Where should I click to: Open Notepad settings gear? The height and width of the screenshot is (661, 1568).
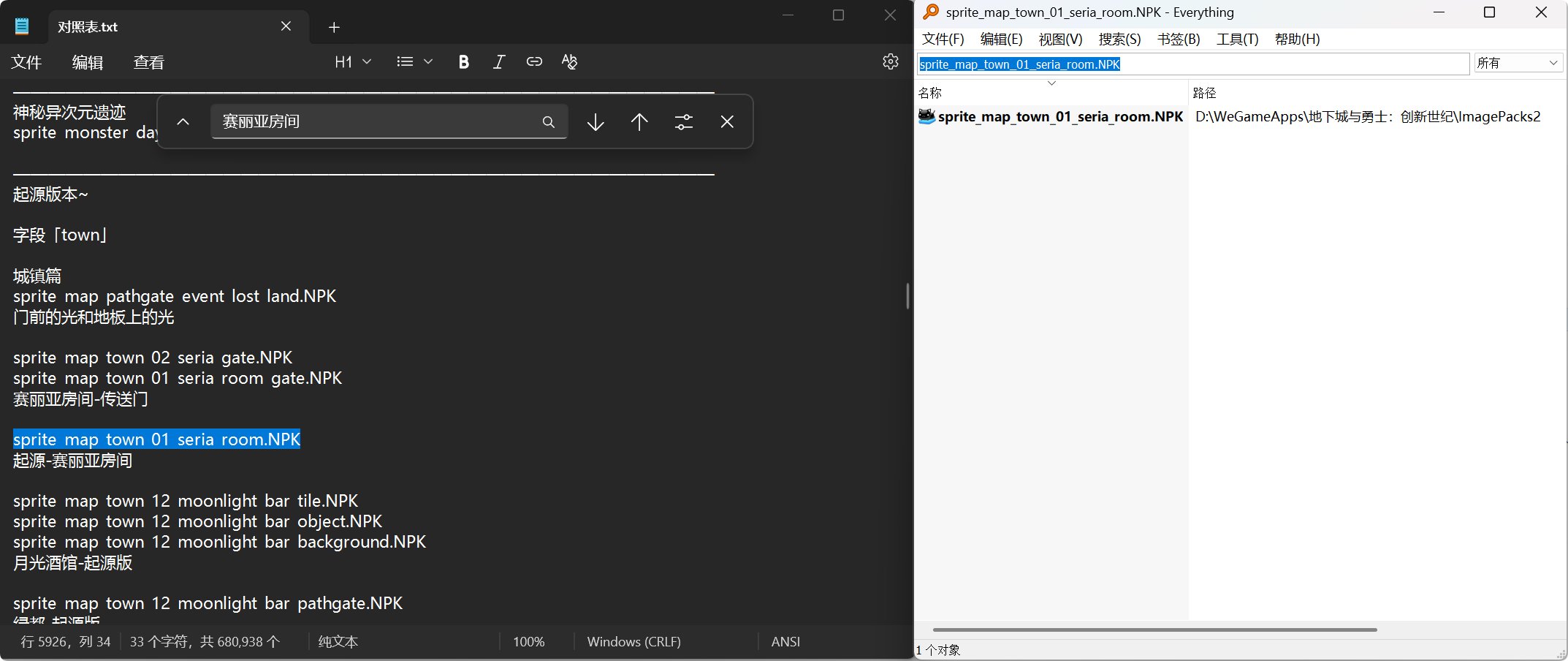[x=890, y=61]
